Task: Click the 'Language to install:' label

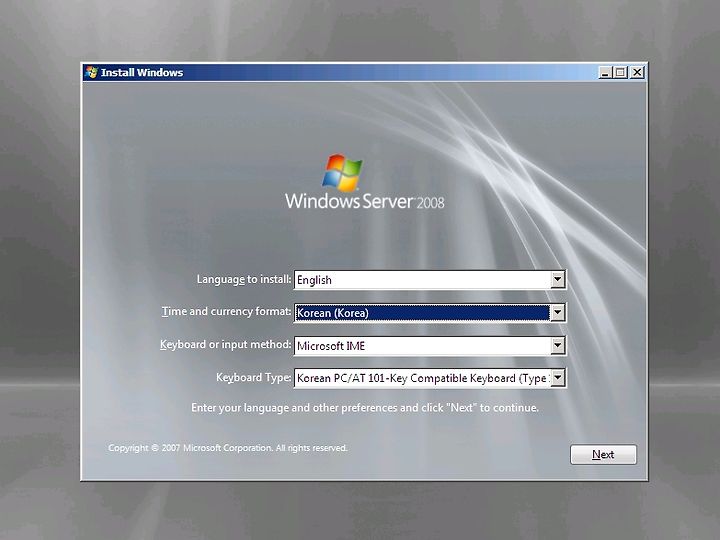Action: pos(244,279)
